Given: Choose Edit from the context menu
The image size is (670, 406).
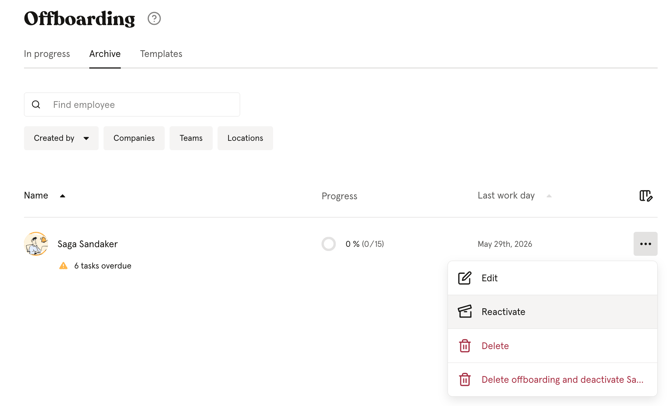Looking at the screenshot, I should (x=552, y=278).
